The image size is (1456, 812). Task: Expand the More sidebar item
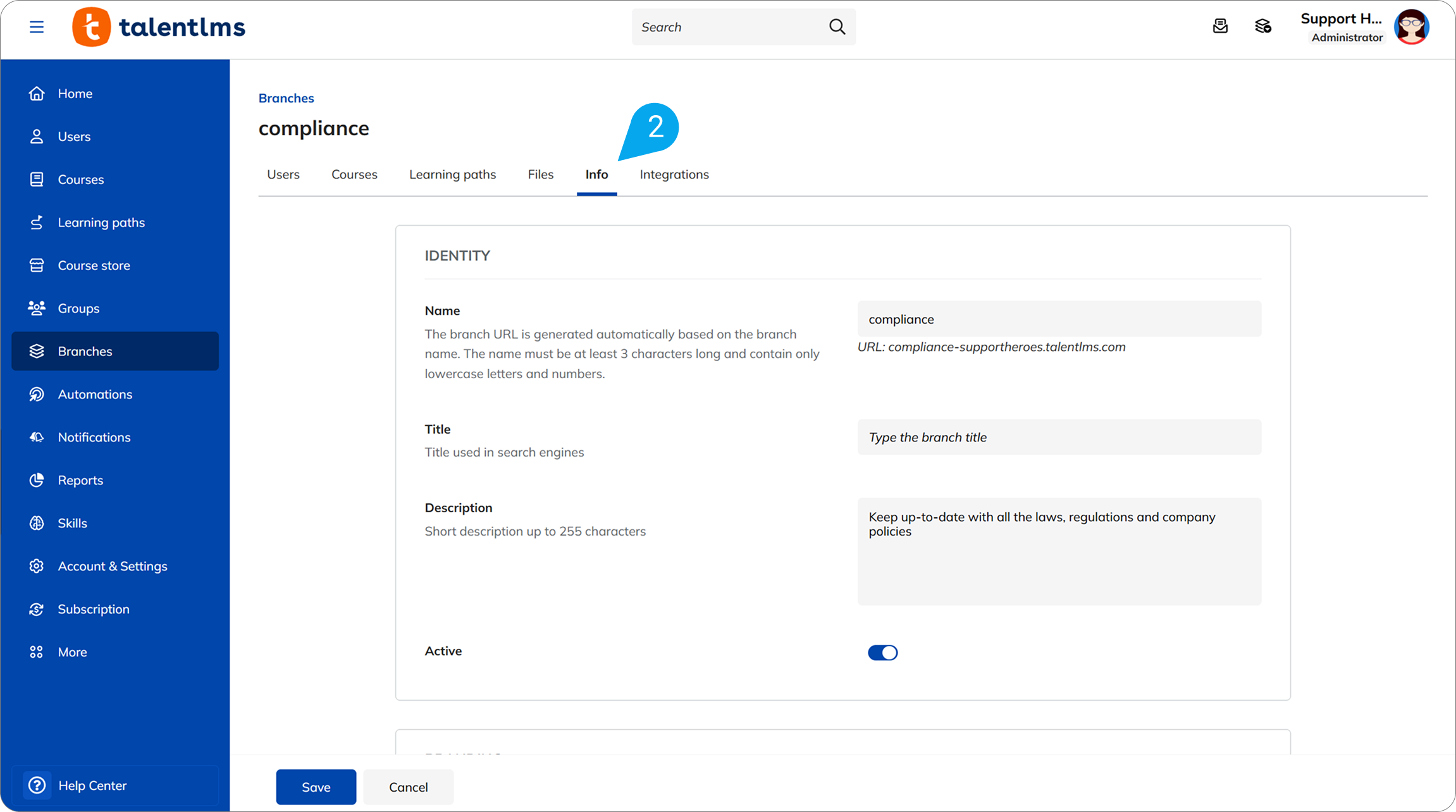pos(72,652)
